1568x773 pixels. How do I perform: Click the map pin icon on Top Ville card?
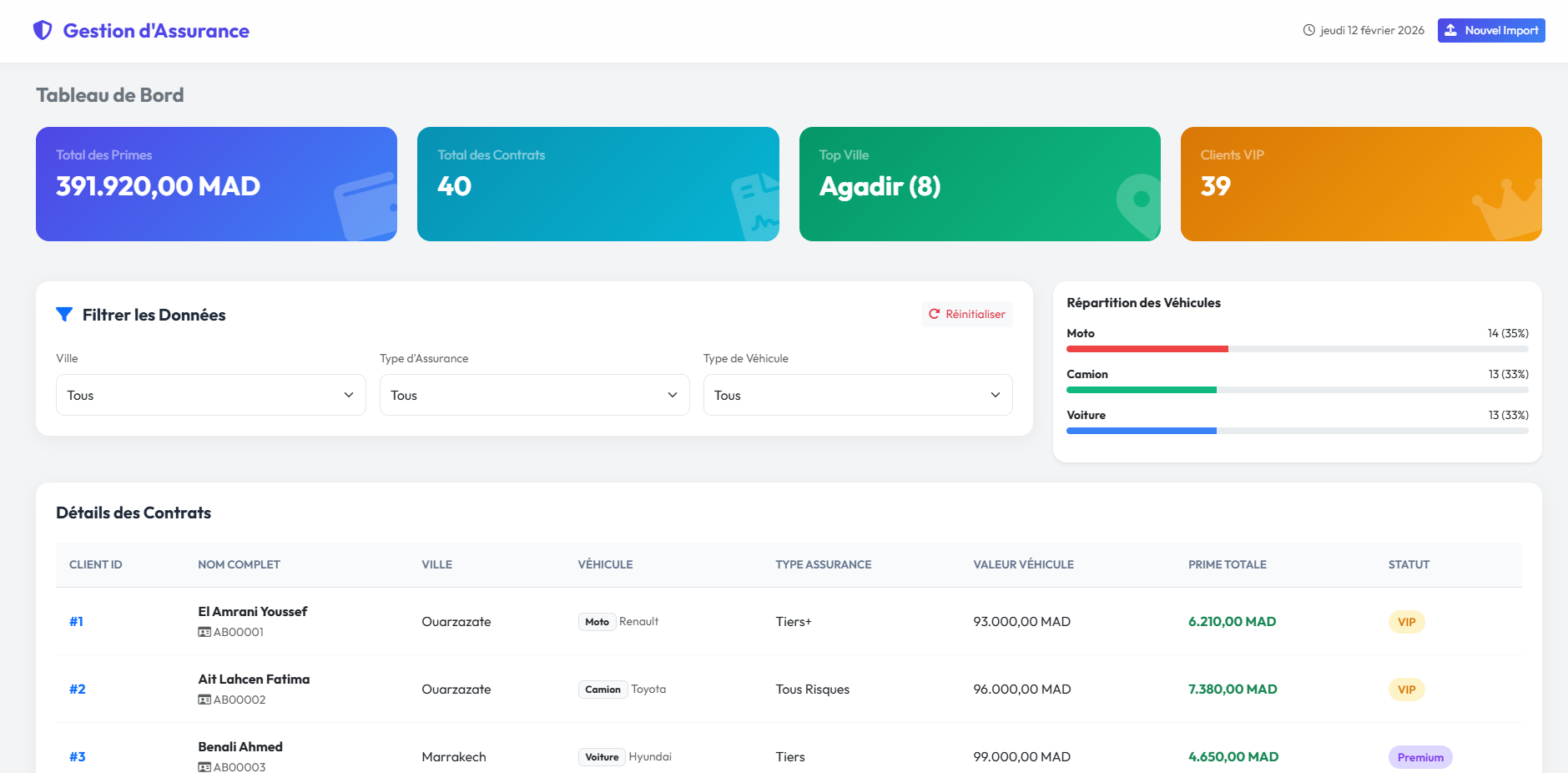tap(1139, 205)
